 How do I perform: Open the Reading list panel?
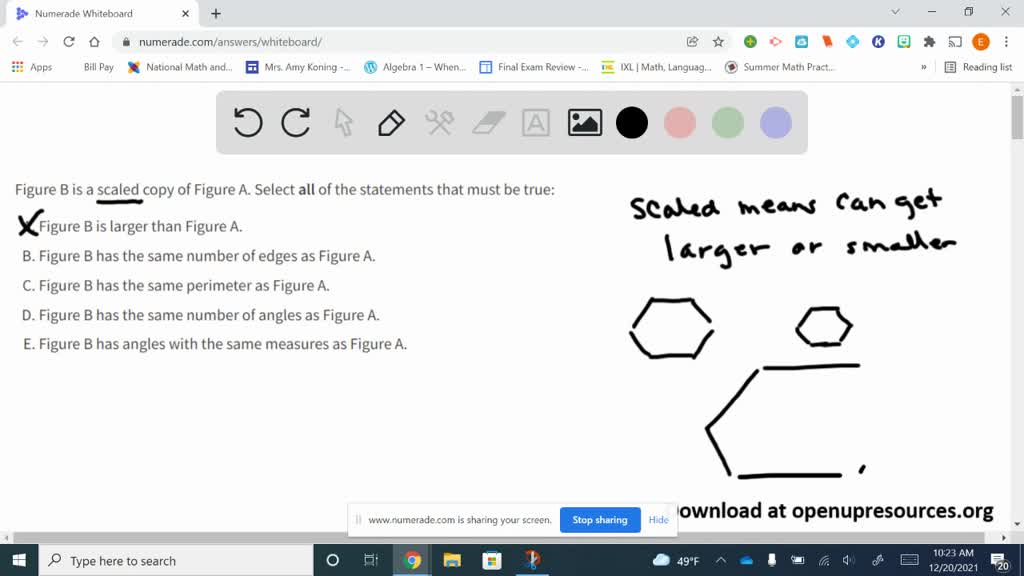(x=978, y=67)
